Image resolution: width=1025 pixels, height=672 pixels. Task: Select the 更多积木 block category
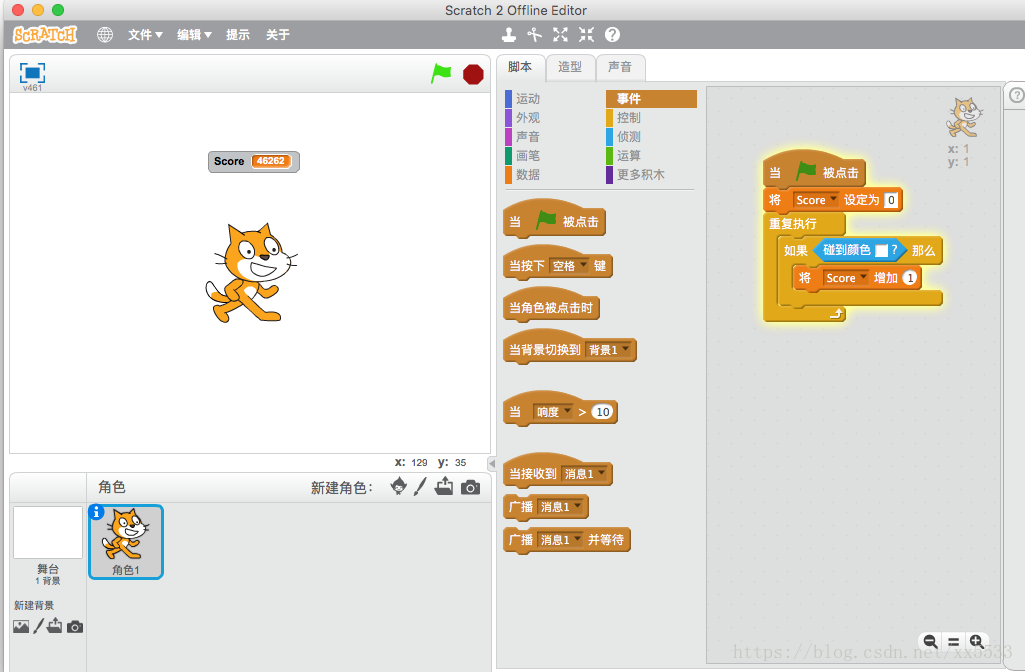(x=635, y=175)
